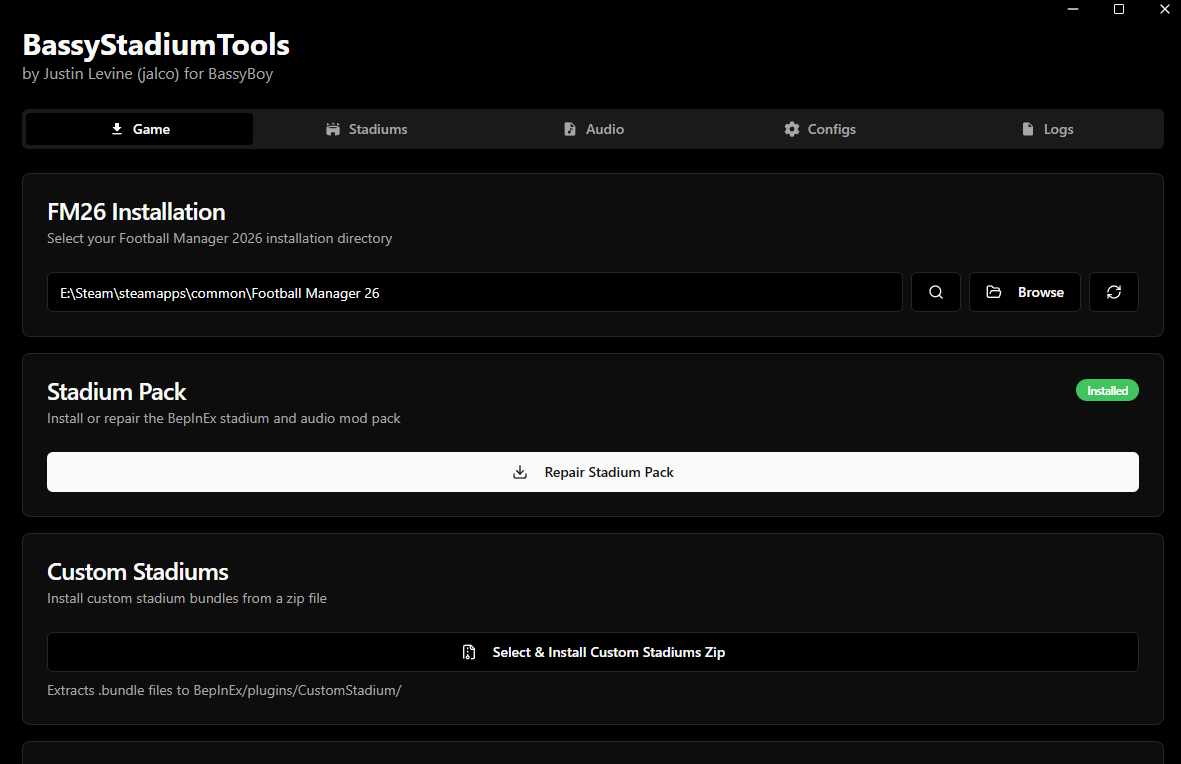The width and height of the screenshot is (1181, 764).
Task: Click the refresh arrows icon button
Action: [x=1113, y=292]
